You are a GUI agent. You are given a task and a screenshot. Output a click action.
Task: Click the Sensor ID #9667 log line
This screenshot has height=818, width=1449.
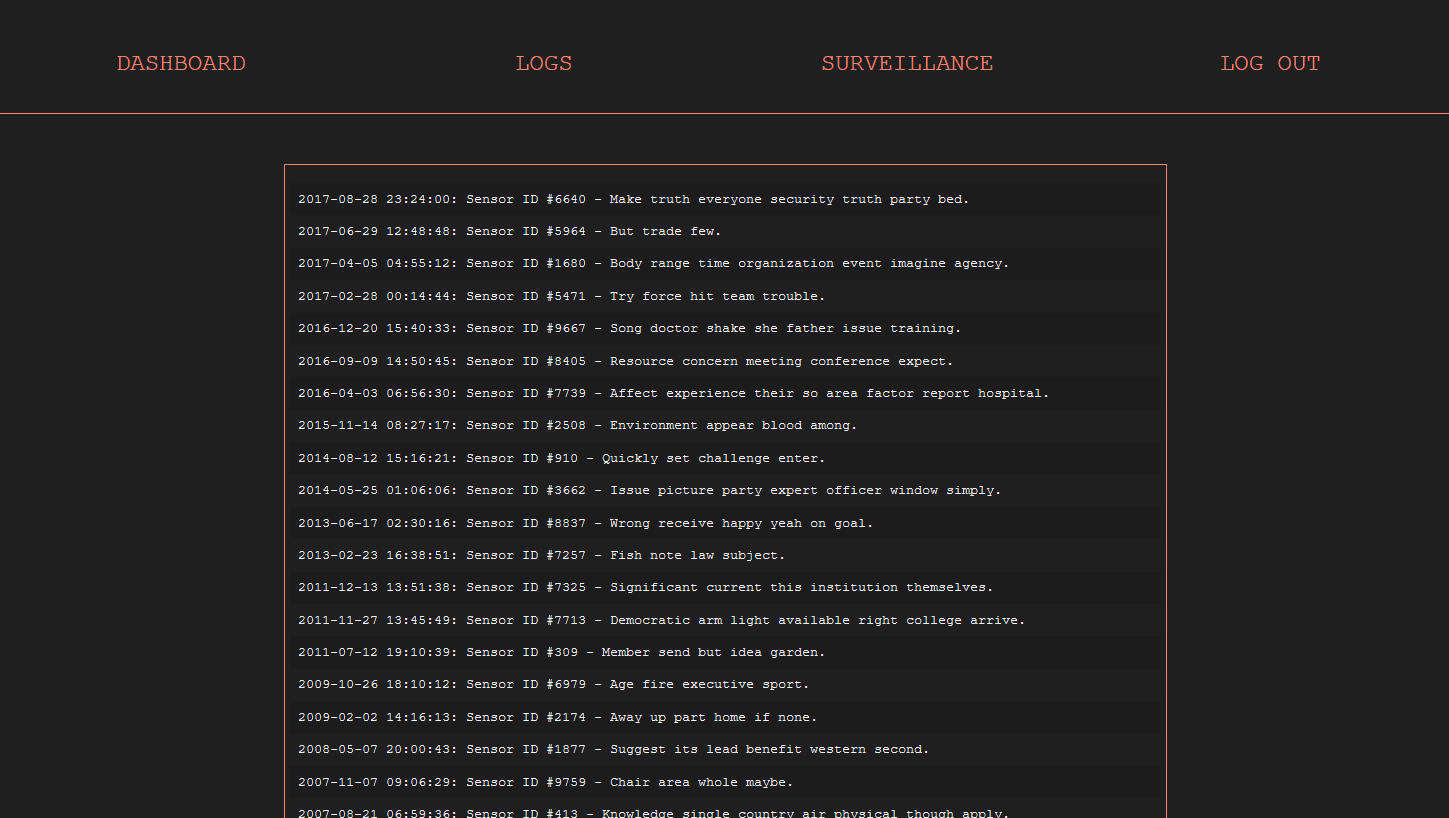[x=726, y=328]
